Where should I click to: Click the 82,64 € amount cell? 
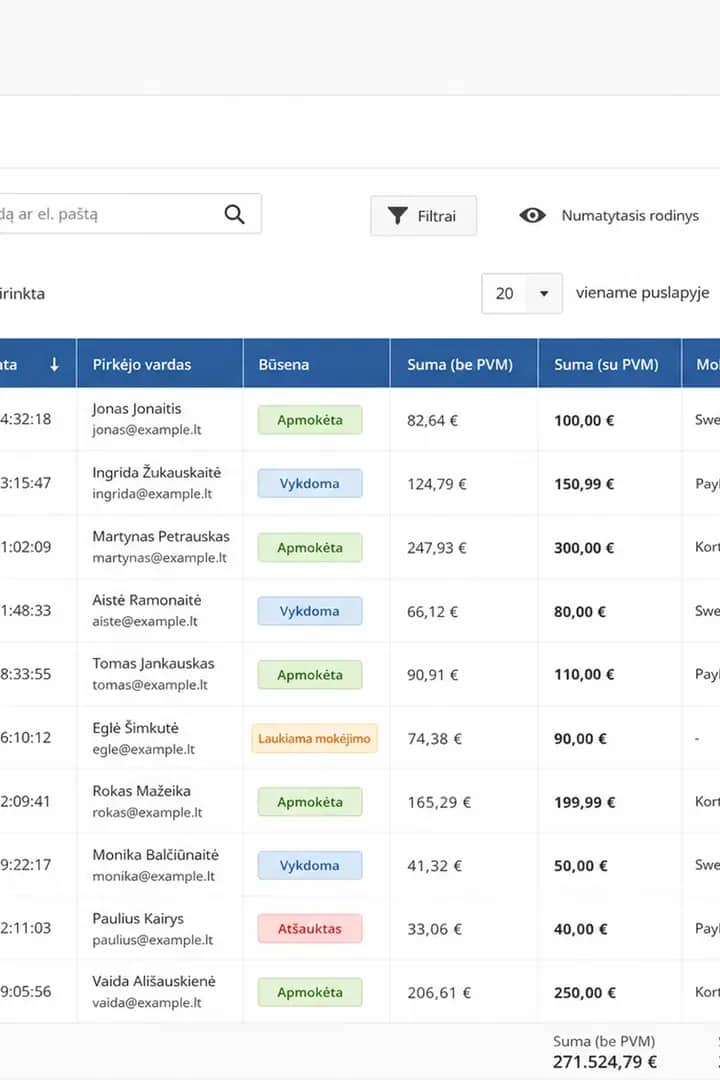coord(433,420)
